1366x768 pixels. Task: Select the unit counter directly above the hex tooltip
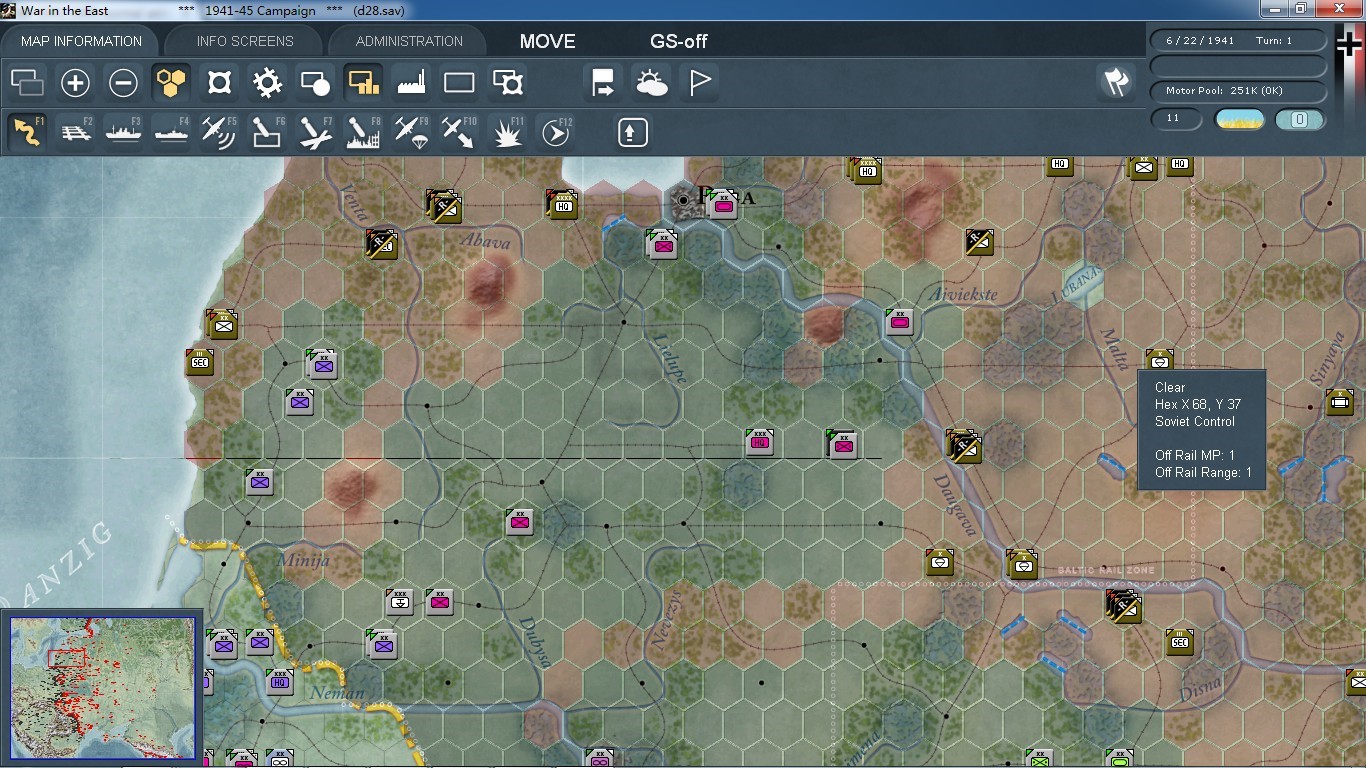(1159, 358)
